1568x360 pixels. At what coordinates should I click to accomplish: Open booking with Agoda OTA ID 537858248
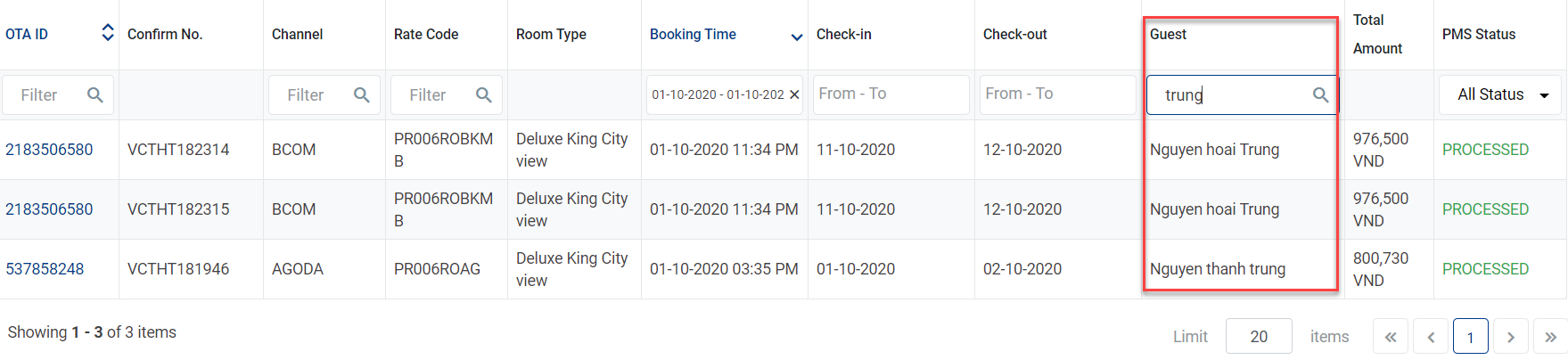[x=45, y=269]
